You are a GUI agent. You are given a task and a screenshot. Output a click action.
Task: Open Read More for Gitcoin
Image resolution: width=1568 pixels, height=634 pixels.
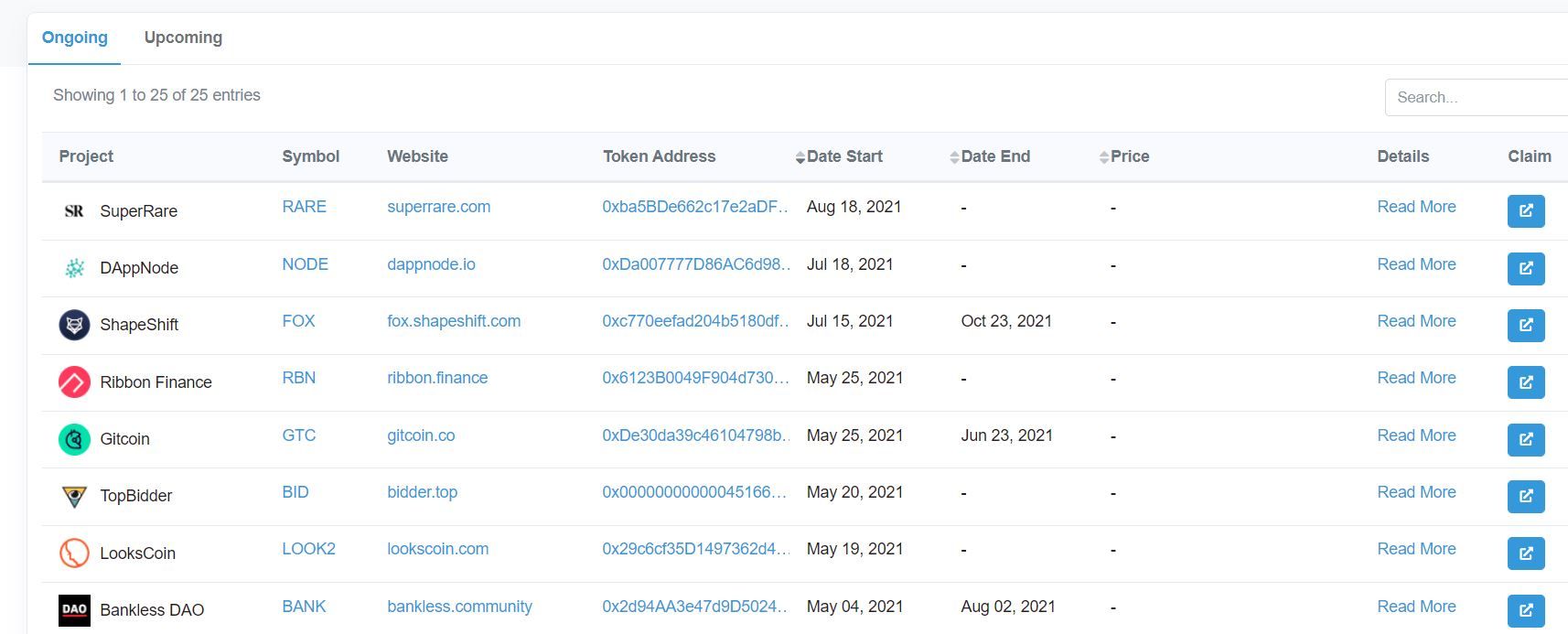tap(1416, 435)
